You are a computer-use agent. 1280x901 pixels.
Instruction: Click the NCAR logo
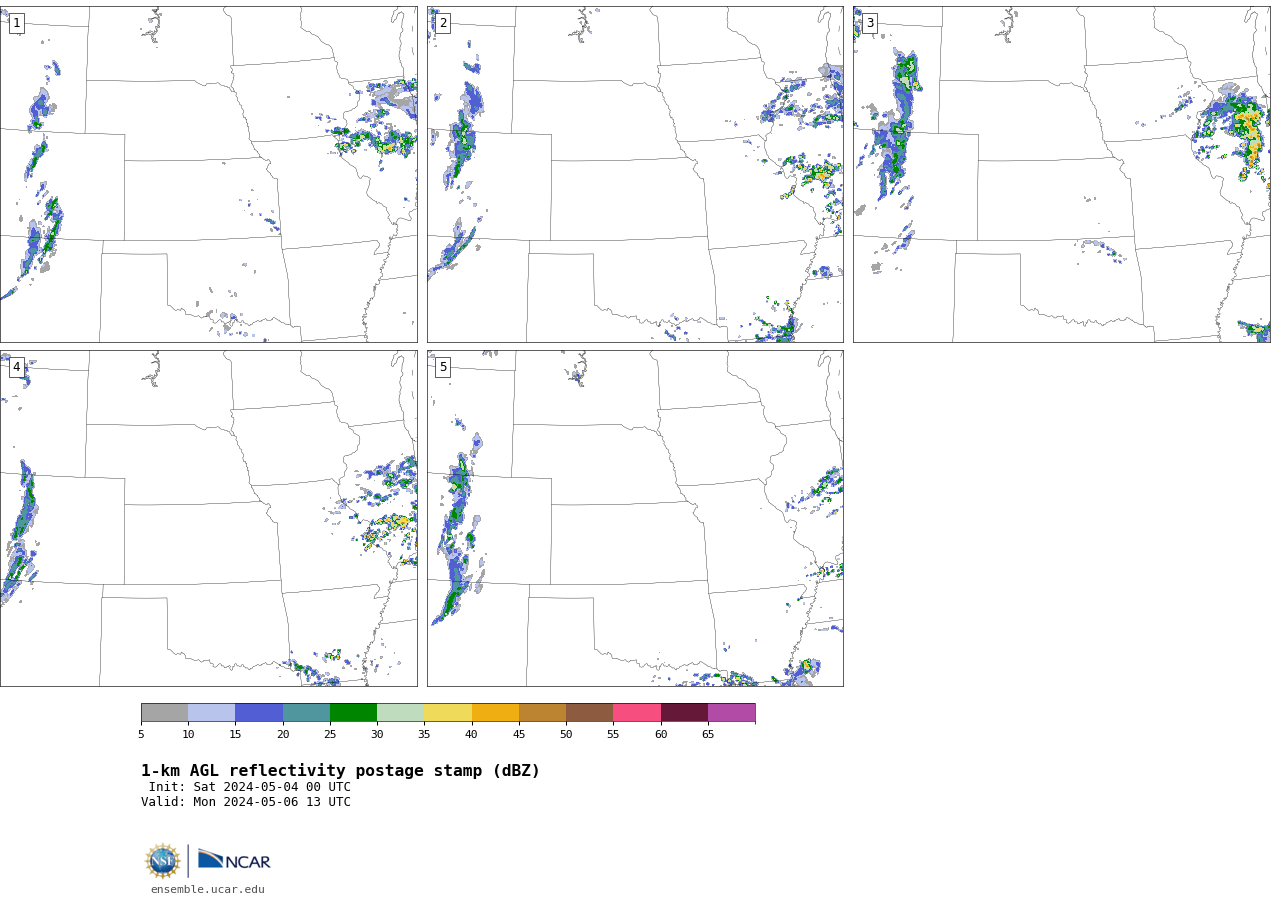pos(234,861)
